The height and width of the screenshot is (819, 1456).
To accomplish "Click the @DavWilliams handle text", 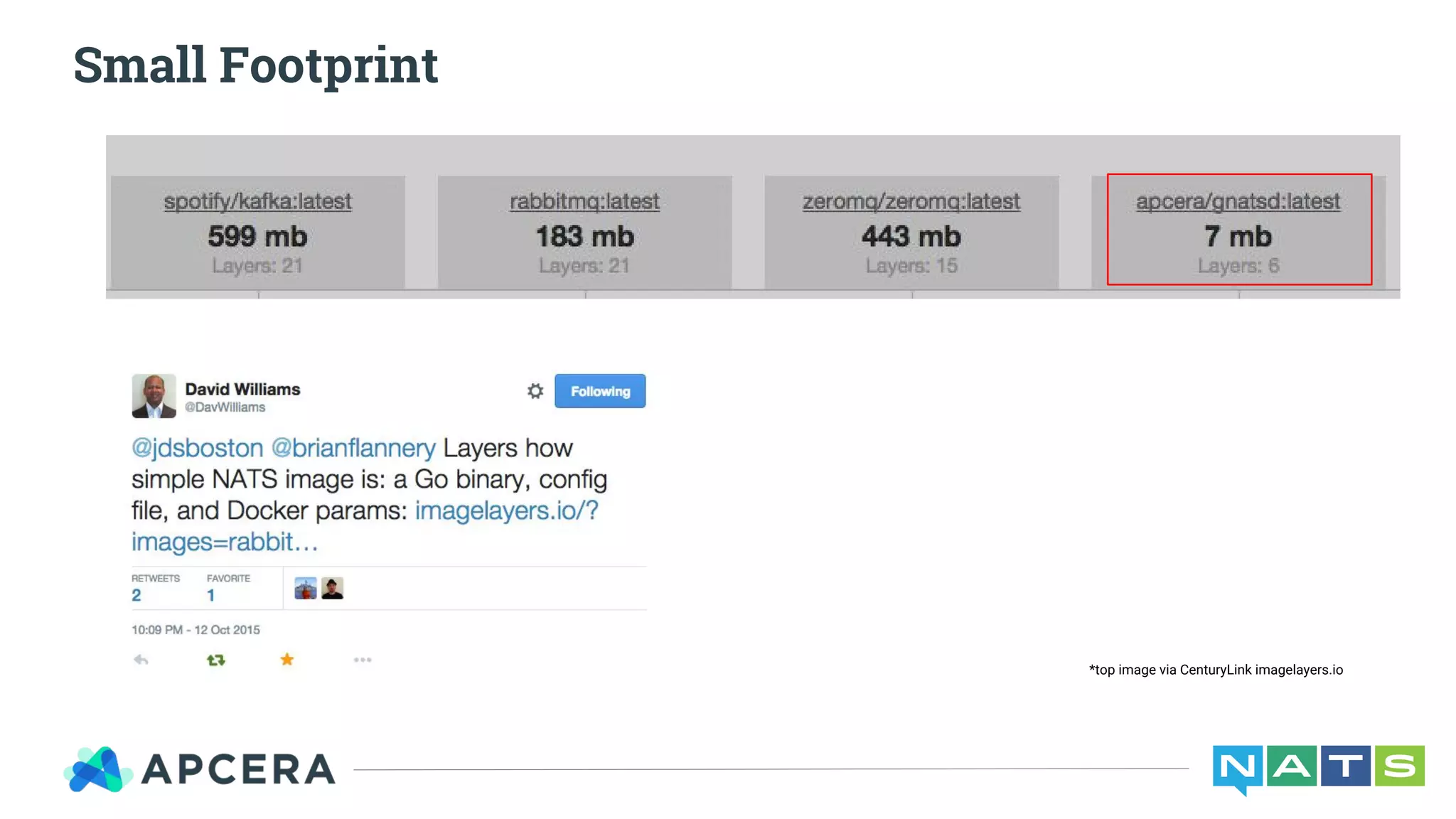I will tap(225, 407).
